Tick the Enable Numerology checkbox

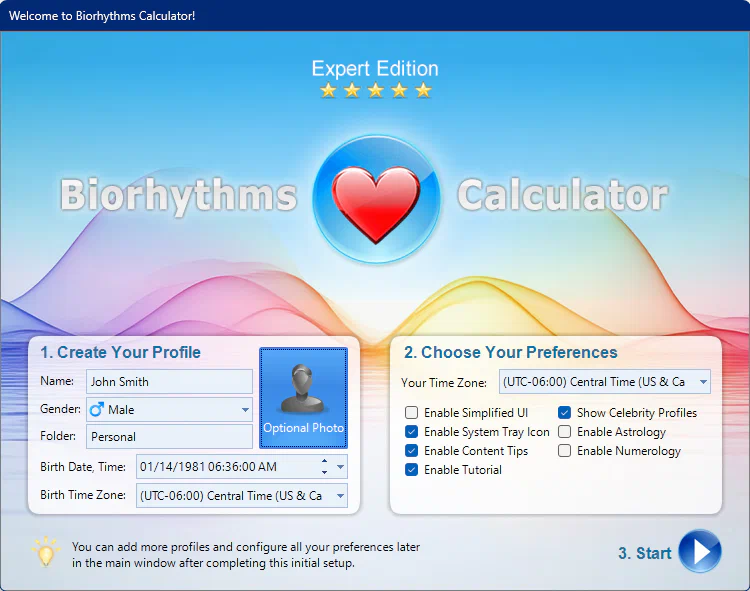coord(565,451)
